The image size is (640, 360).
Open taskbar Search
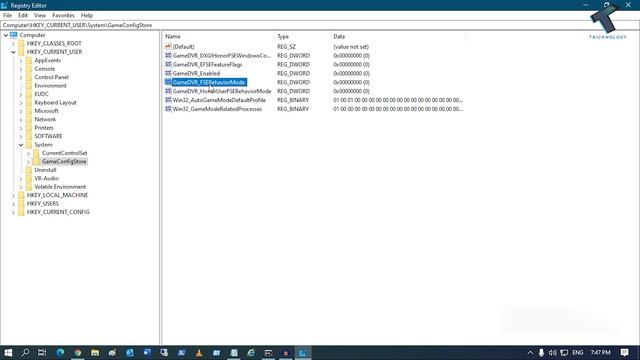click(25, 353)
